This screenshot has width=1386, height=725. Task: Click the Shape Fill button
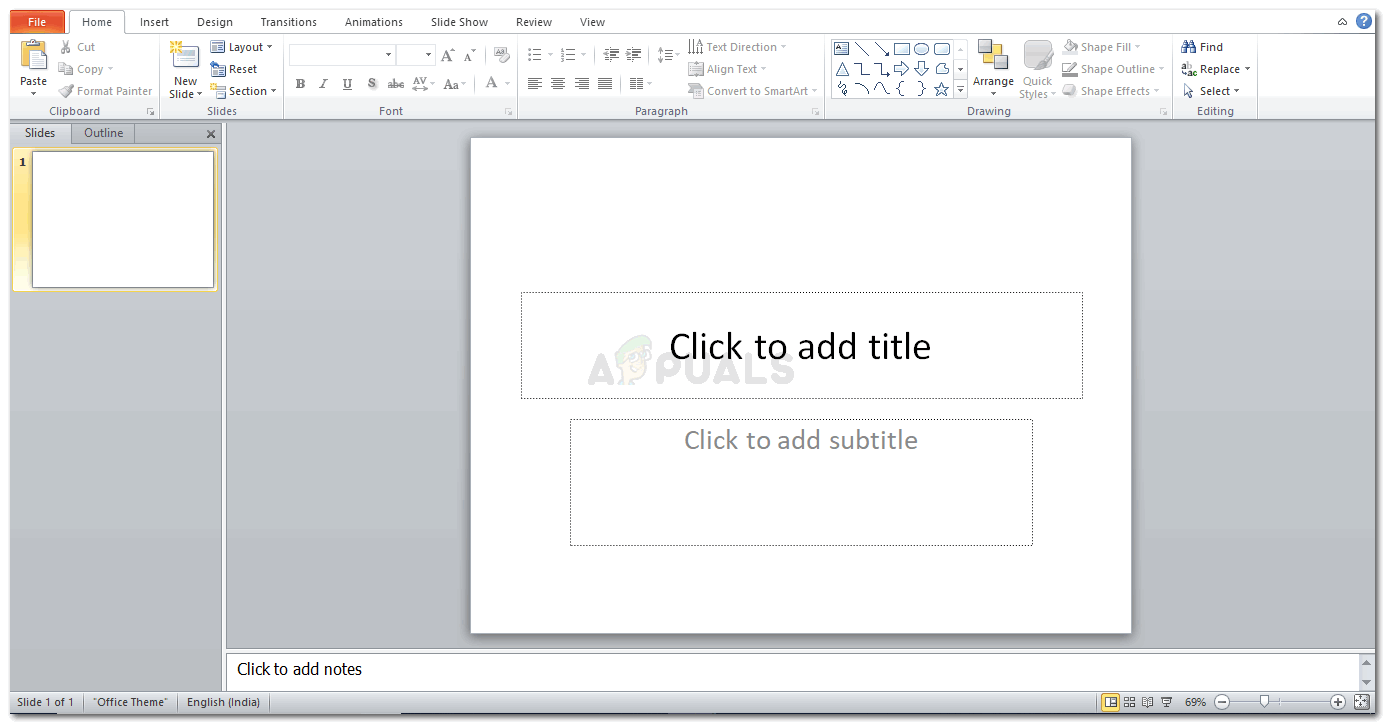tap(1101, 47)
